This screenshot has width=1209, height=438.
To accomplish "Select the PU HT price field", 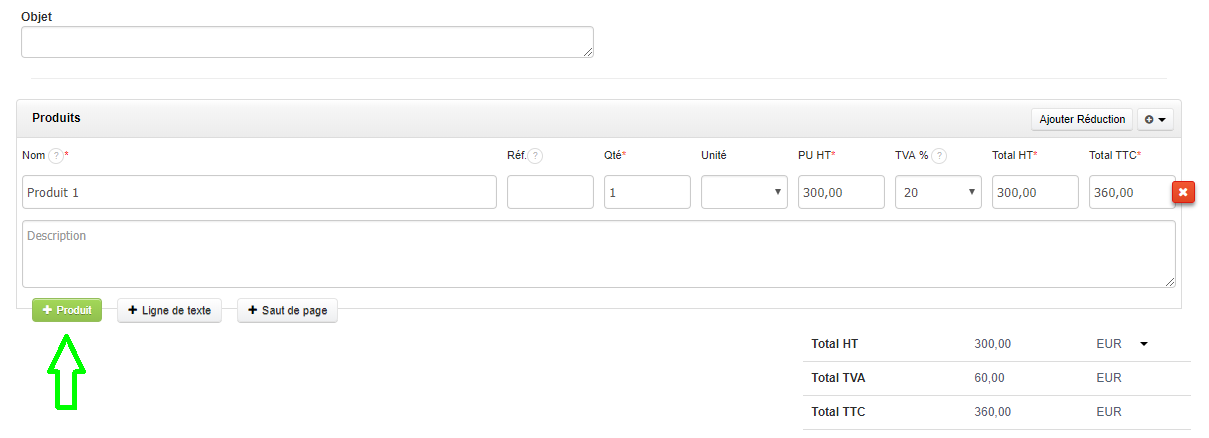I will click(841, 192).
